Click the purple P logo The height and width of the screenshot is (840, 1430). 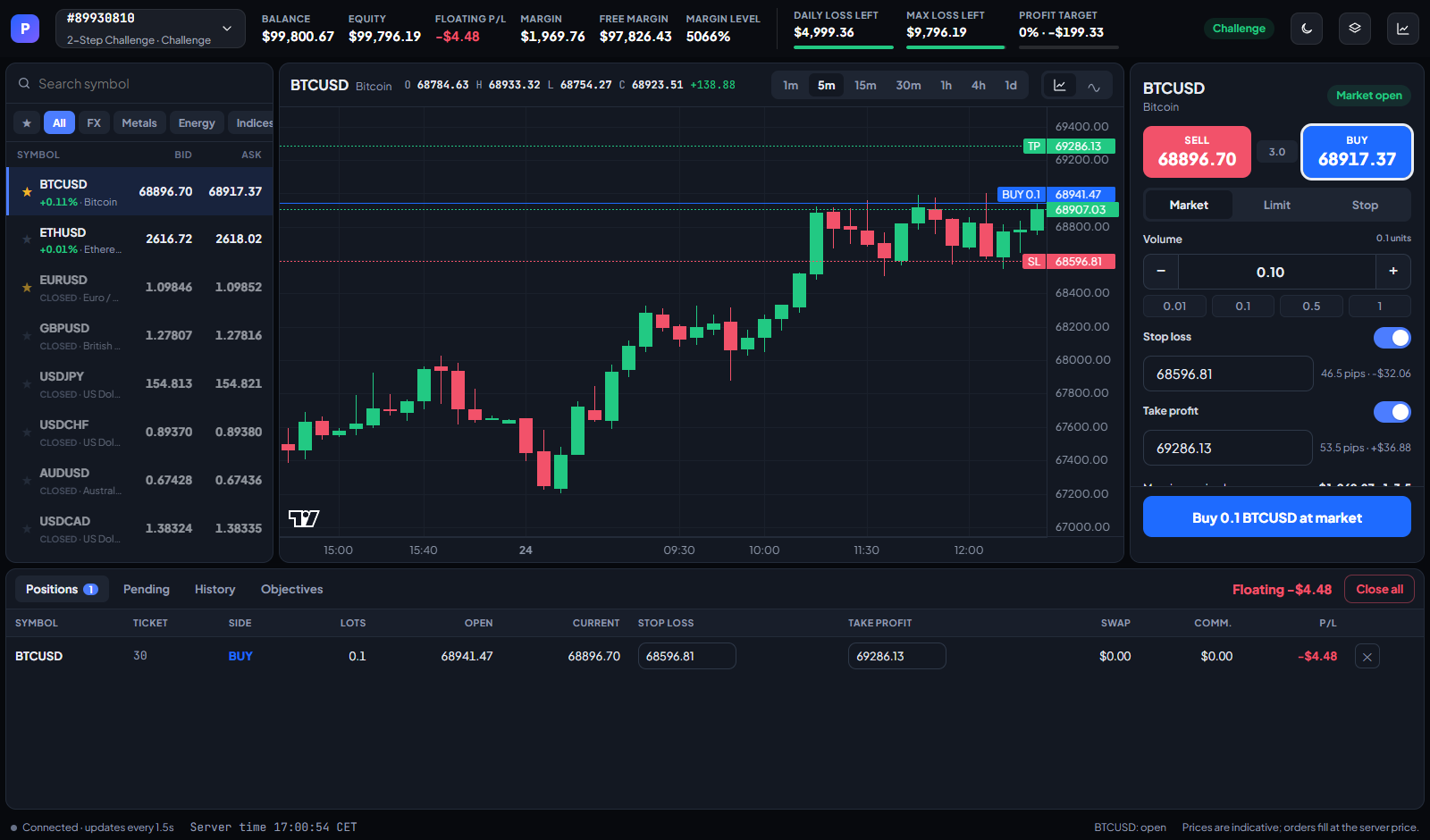(x=25, y=29)
